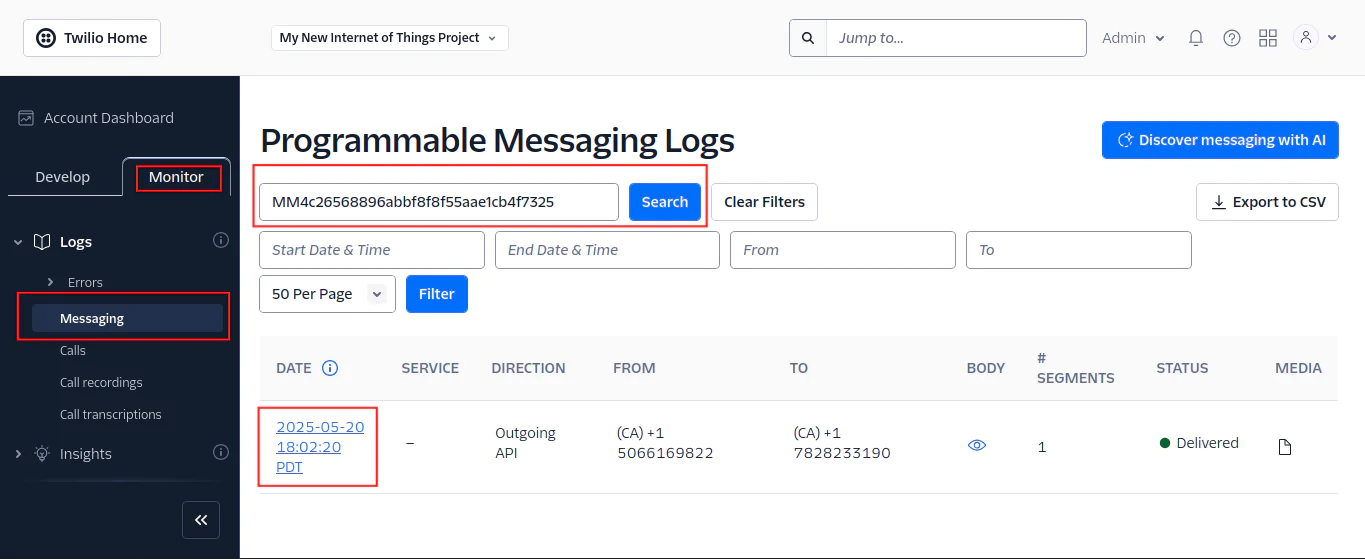Click the SERVICE column header
1365x559 pixels.
[430, 368]
